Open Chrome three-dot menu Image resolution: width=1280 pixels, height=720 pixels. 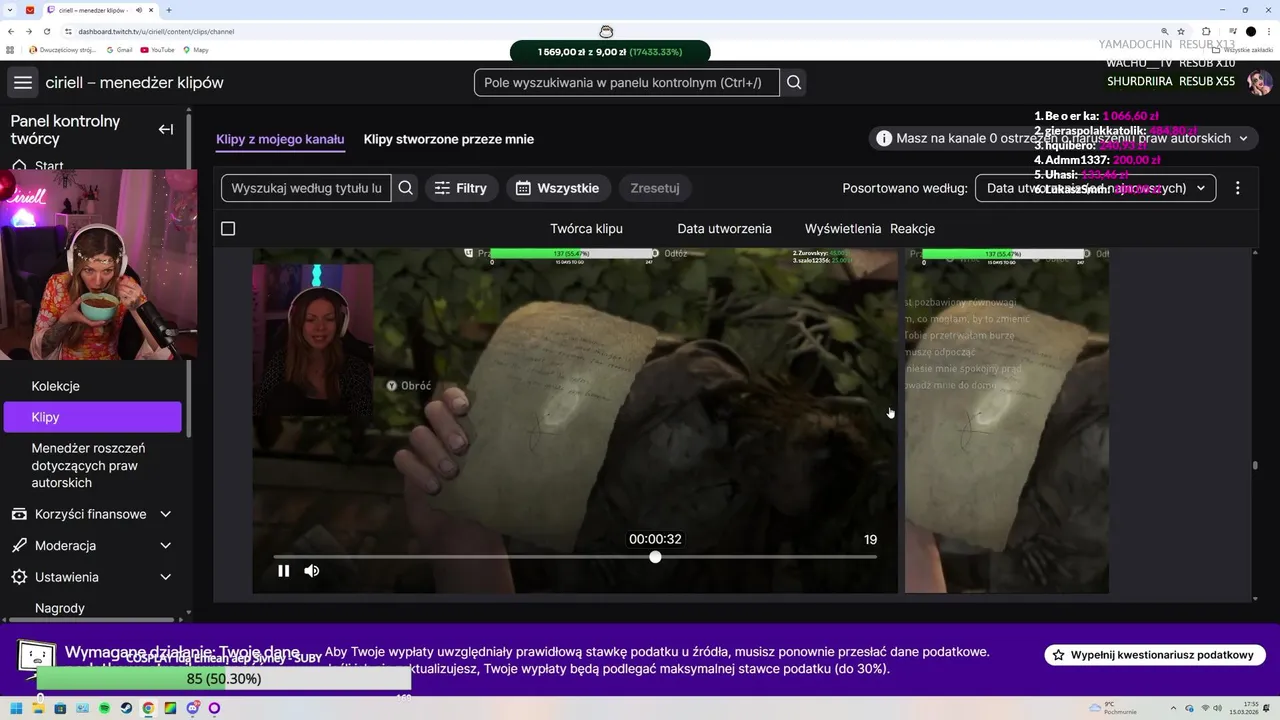tap(1269, 31)
